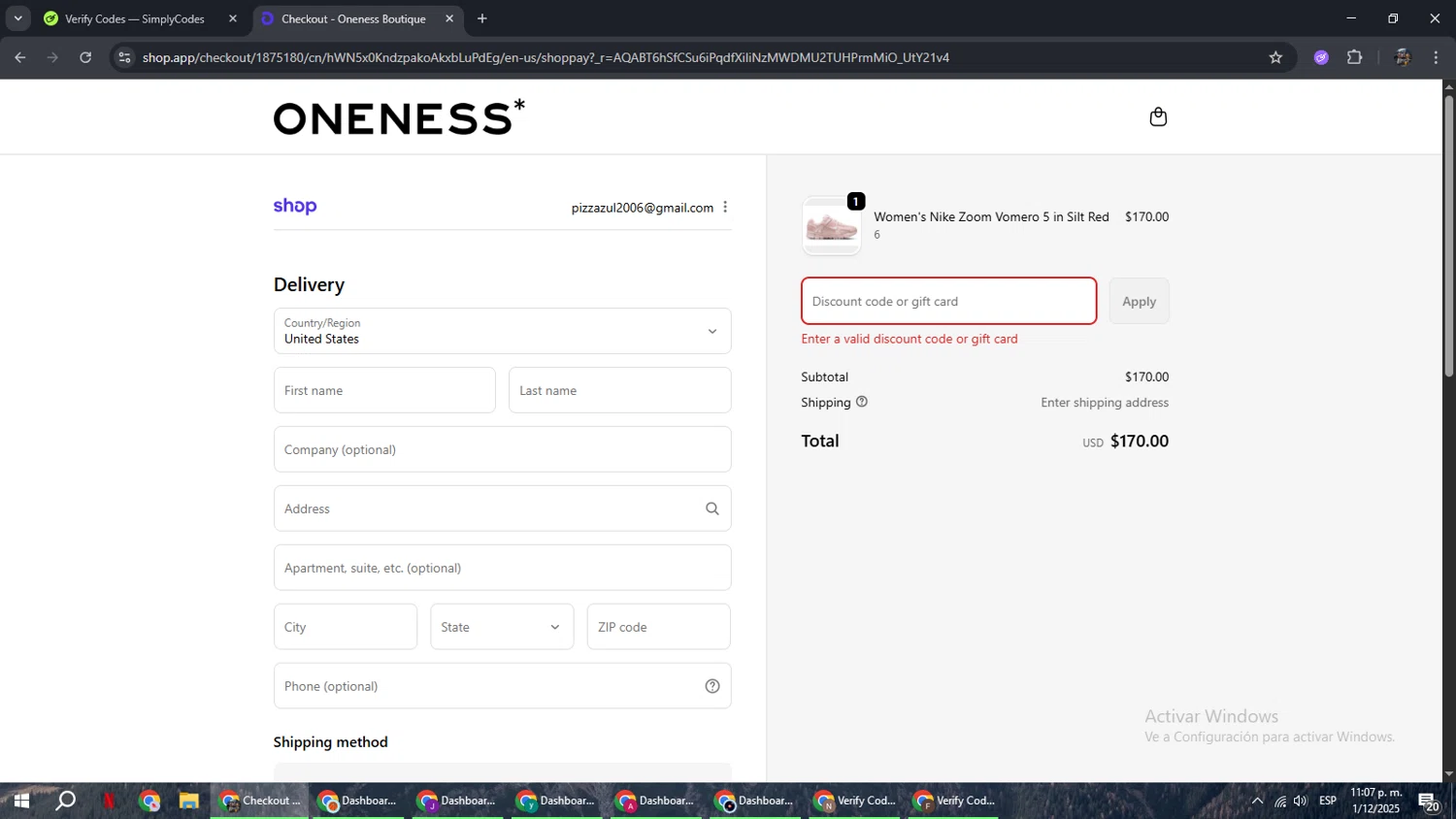Click the ESP input language indicator
This screenshot has height=819, width=1456.
[x=1327, y=802]
